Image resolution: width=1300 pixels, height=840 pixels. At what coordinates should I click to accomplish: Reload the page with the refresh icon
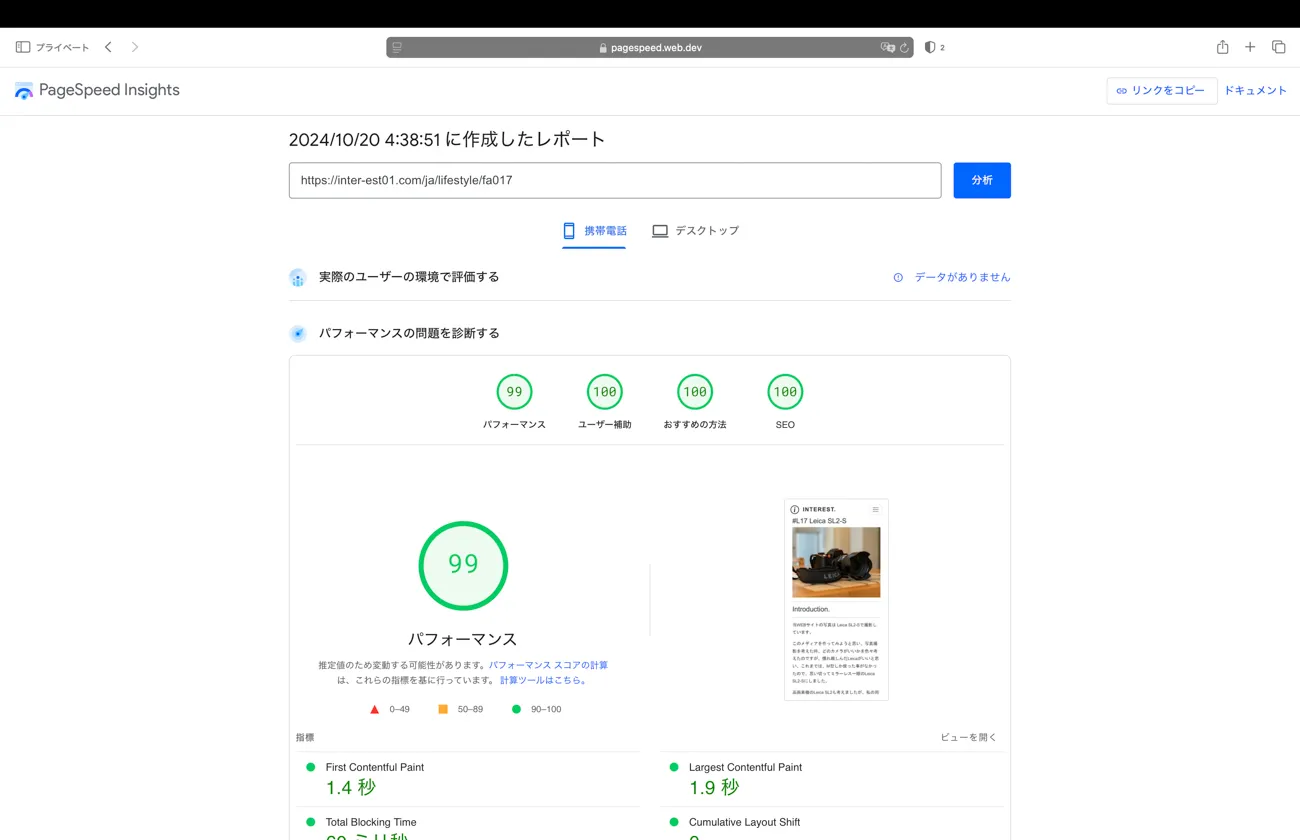(x=904, y=47)
